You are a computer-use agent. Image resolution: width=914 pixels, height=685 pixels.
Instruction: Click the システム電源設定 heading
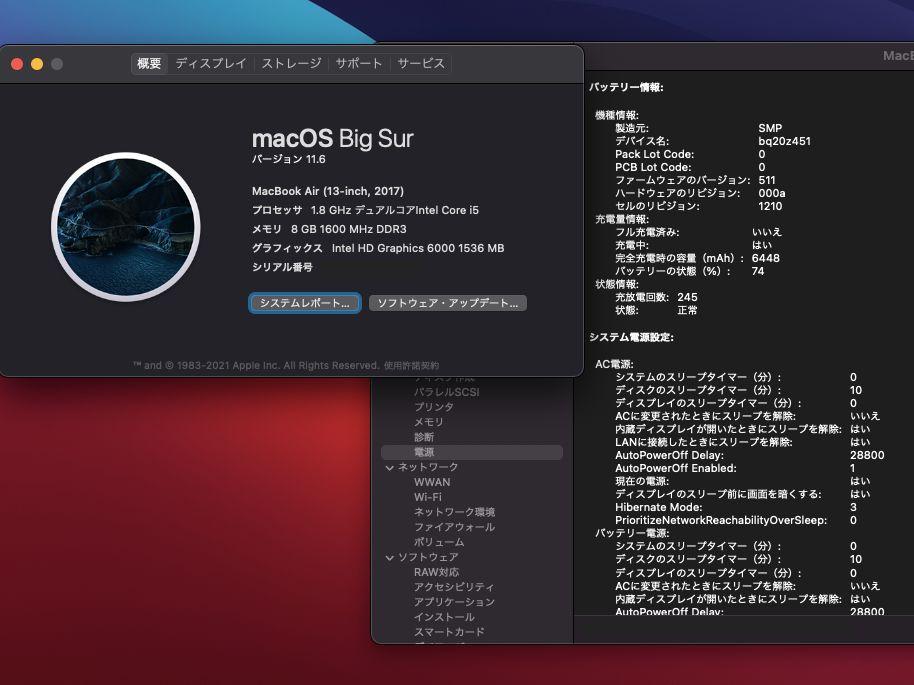click(x=631, y=338)
